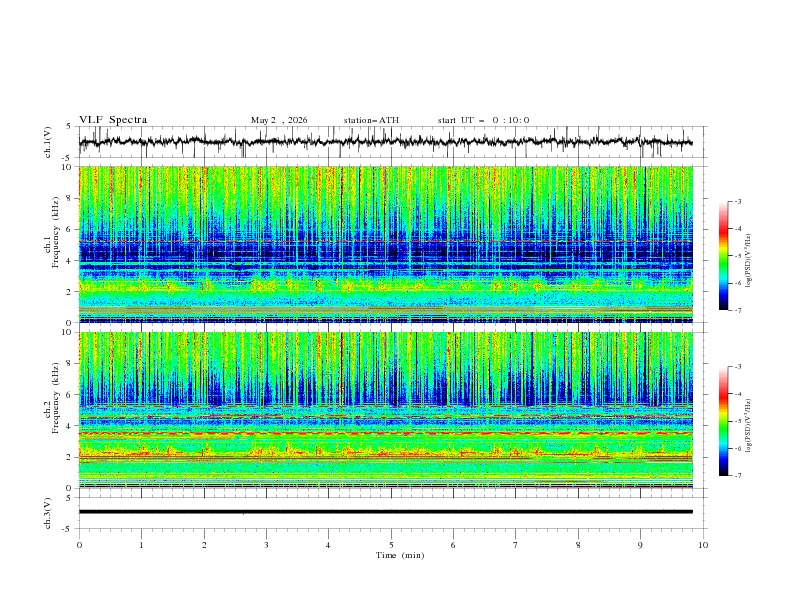792x612 pixels.
Task: Click the VLF Spectra title text
Action: click(113, 120)
